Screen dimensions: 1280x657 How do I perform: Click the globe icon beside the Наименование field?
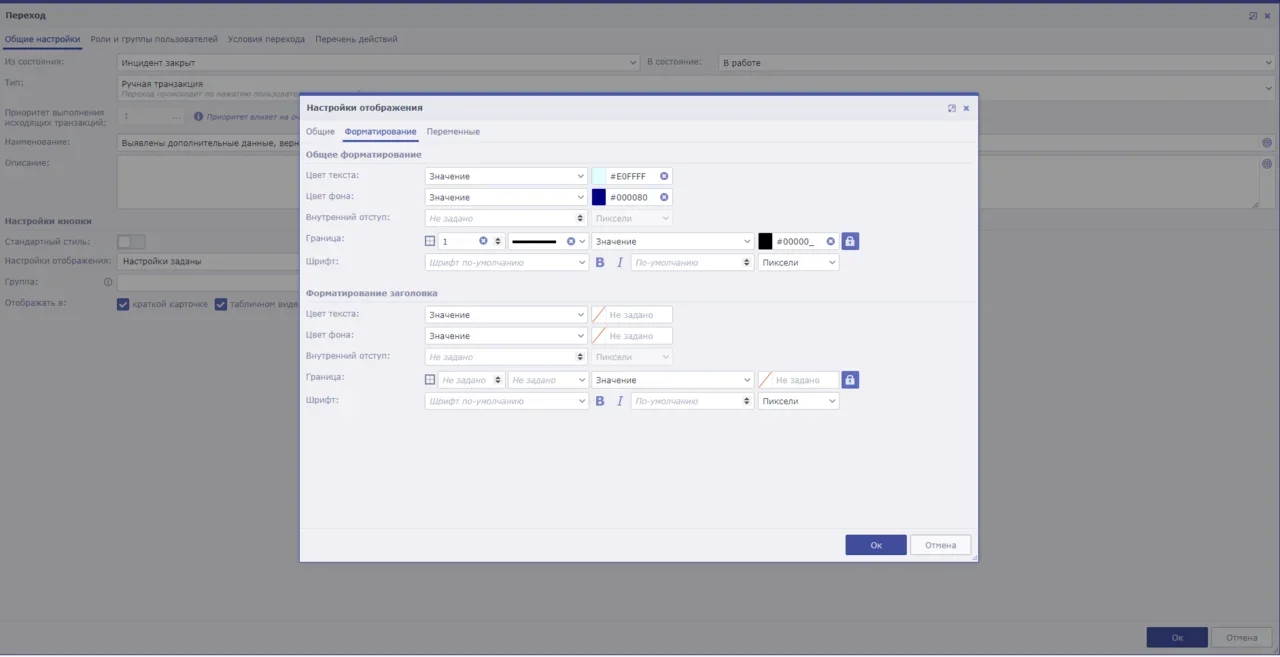(x=1267, y=143)
